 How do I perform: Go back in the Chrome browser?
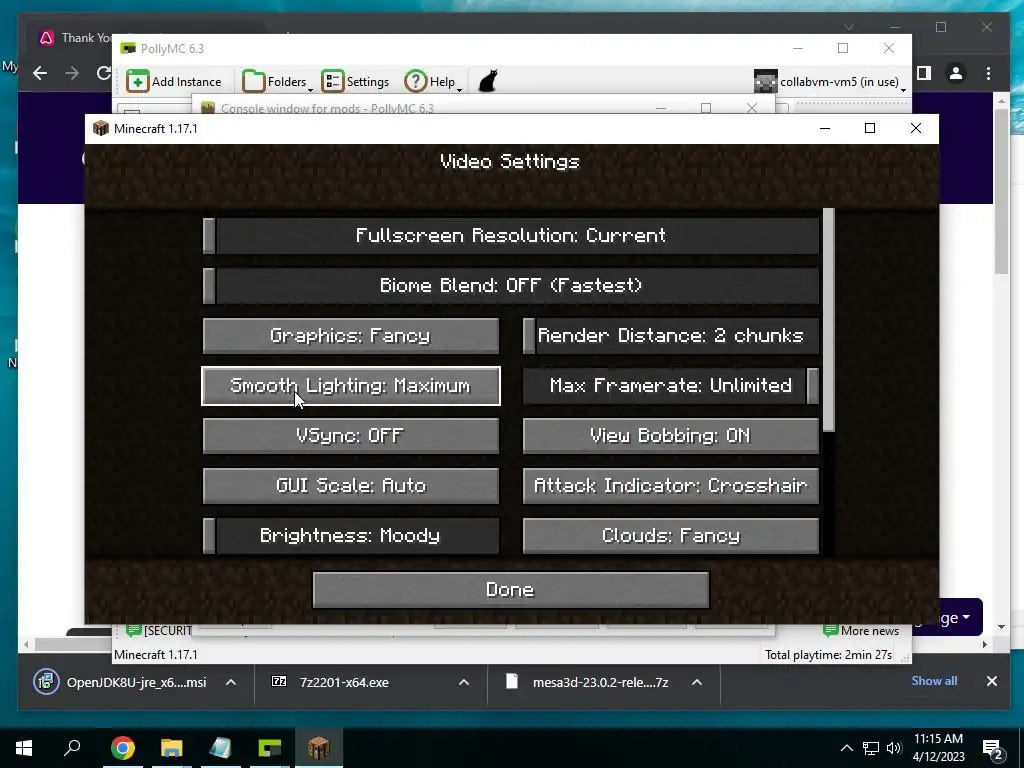tap(40, 73)
